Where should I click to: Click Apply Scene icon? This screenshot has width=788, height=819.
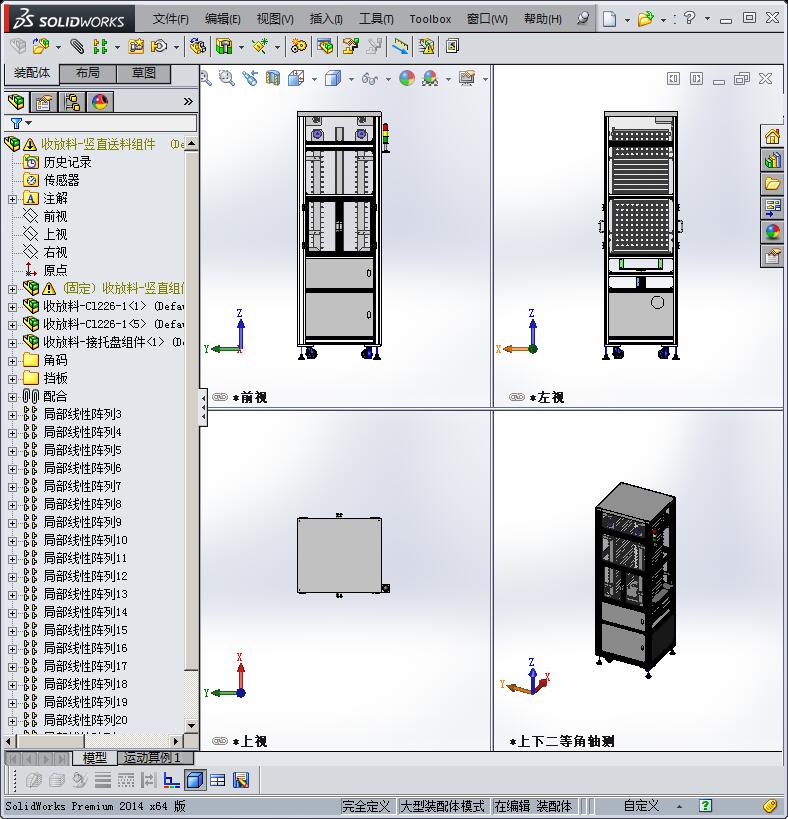430,78
